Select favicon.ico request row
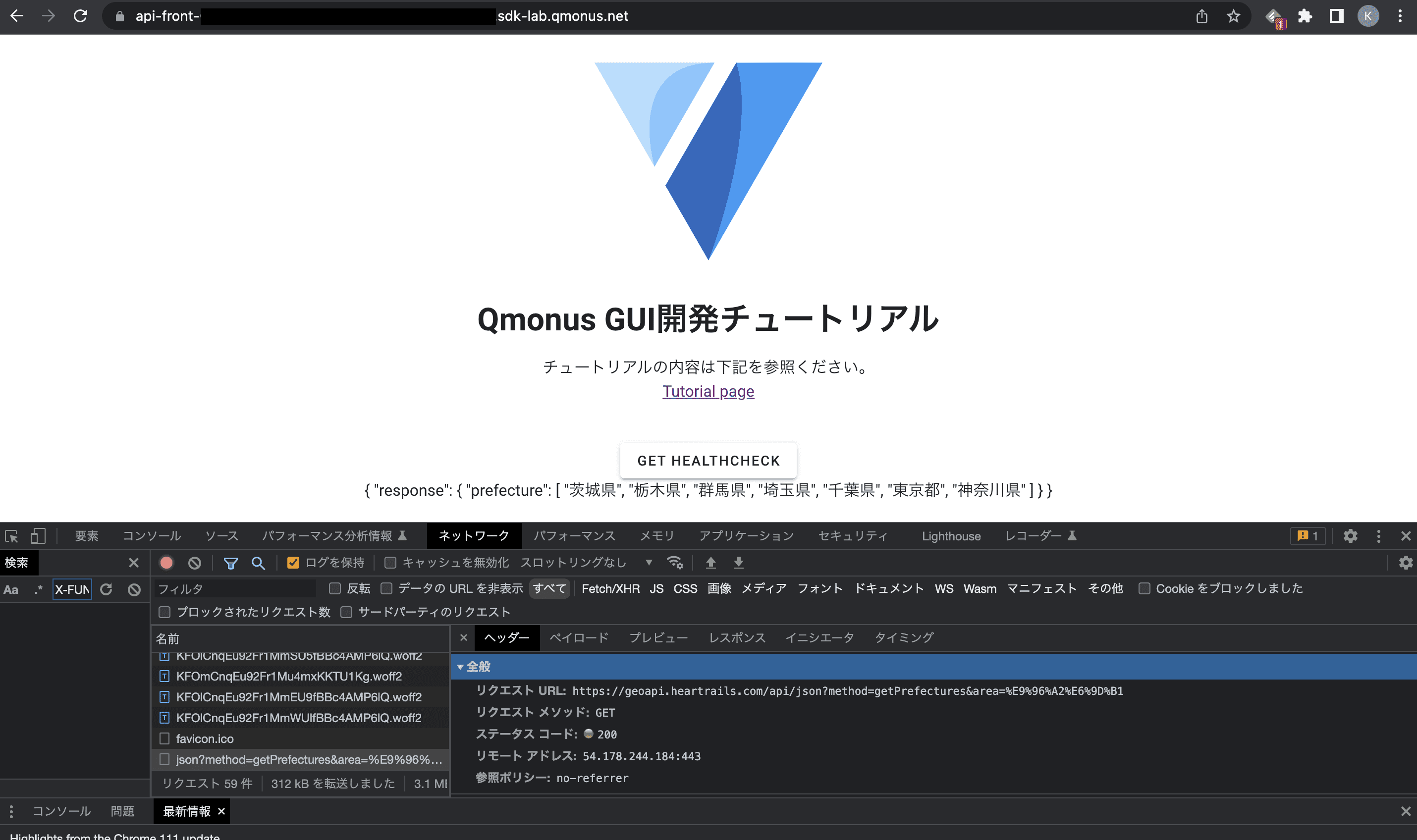Screen dimensions: 1417x840 tap(300, 738)
